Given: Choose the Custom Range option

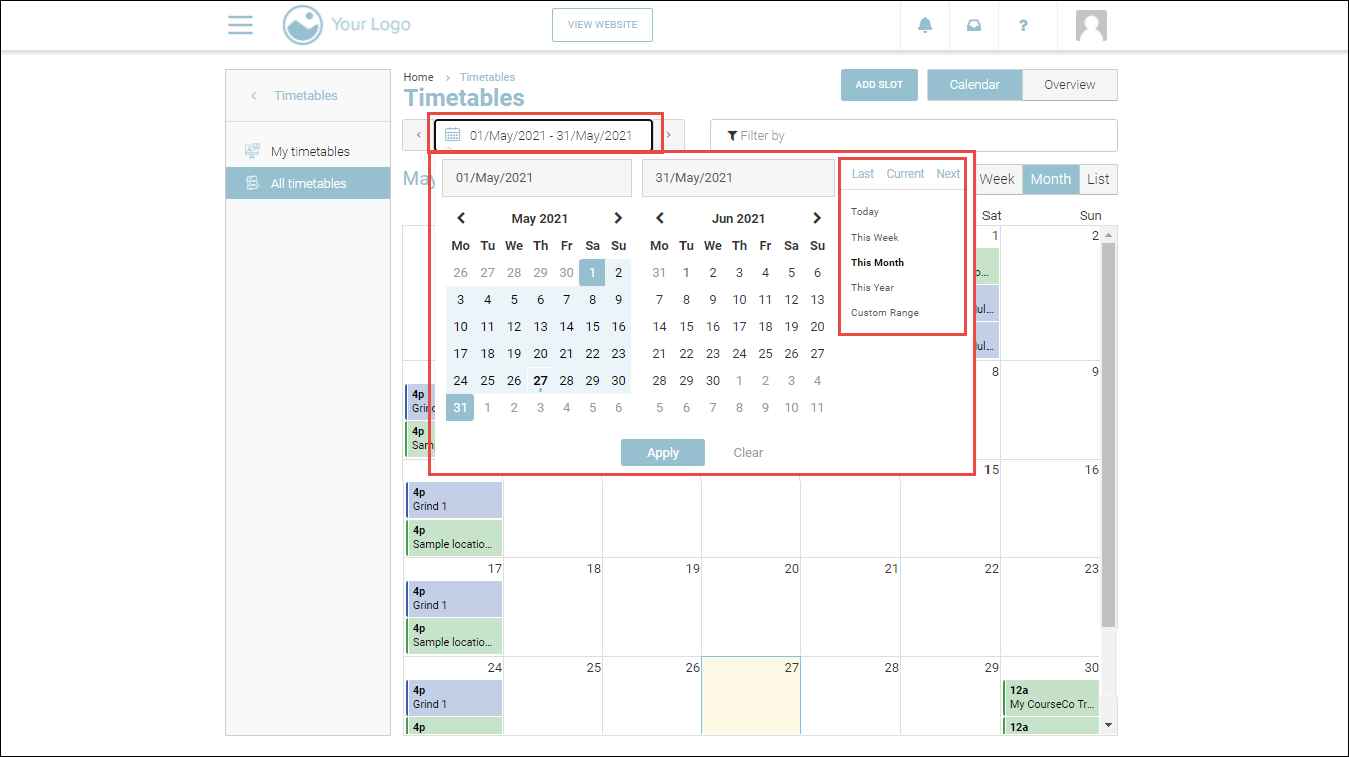Looking at the screenshot, I should click(x=885, y=312).
